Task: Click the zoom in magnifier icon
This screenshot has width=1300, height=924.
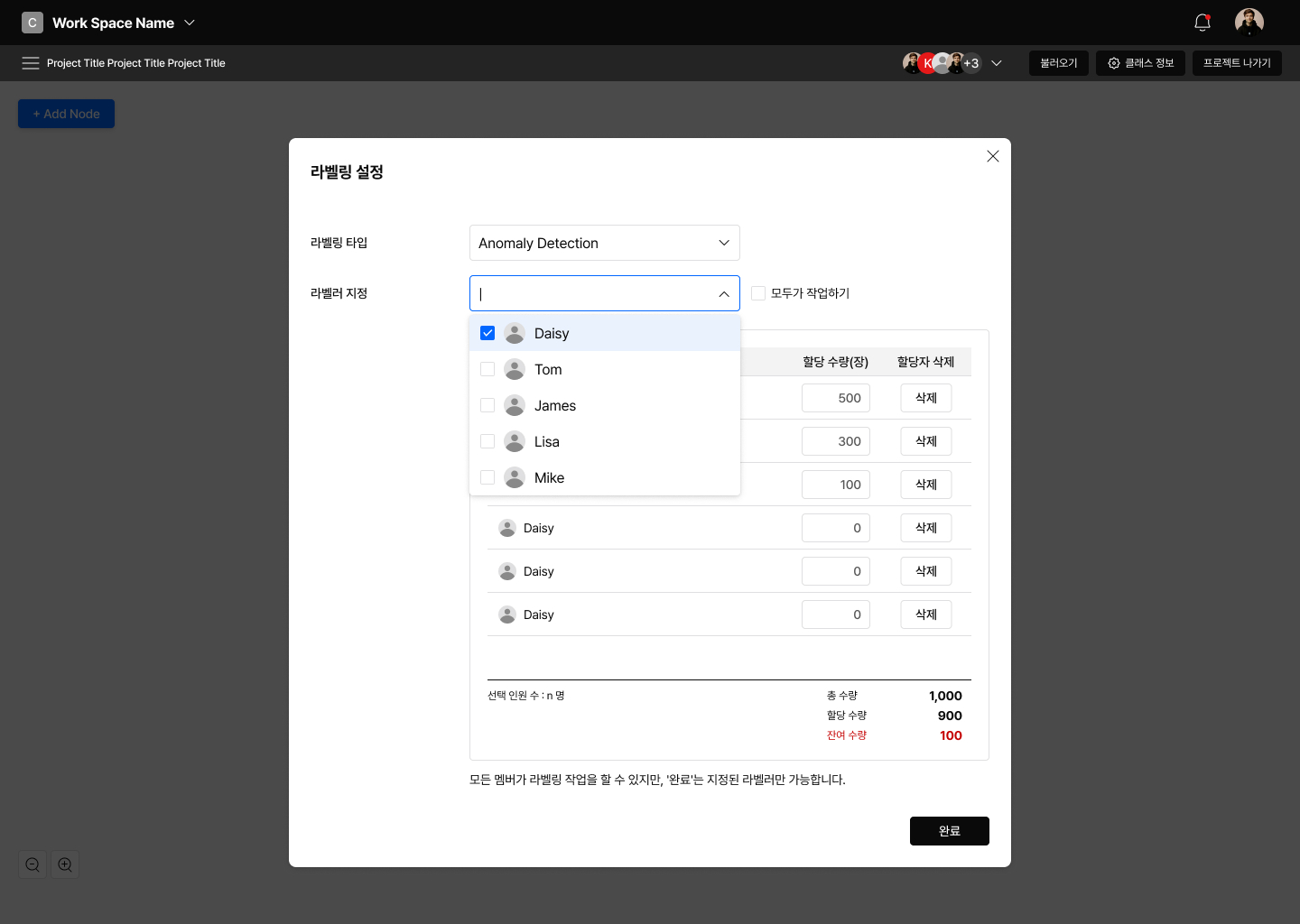Action: [x=65, y=864]
